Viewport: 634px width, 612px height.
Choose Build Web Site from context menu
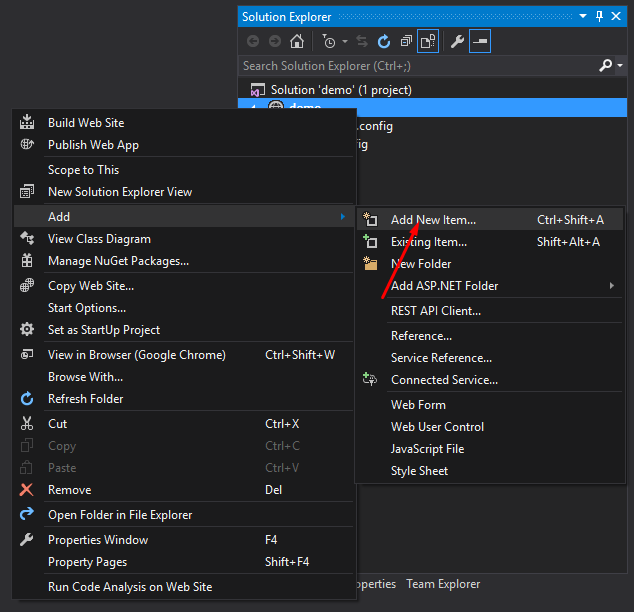tap(184, 122)
